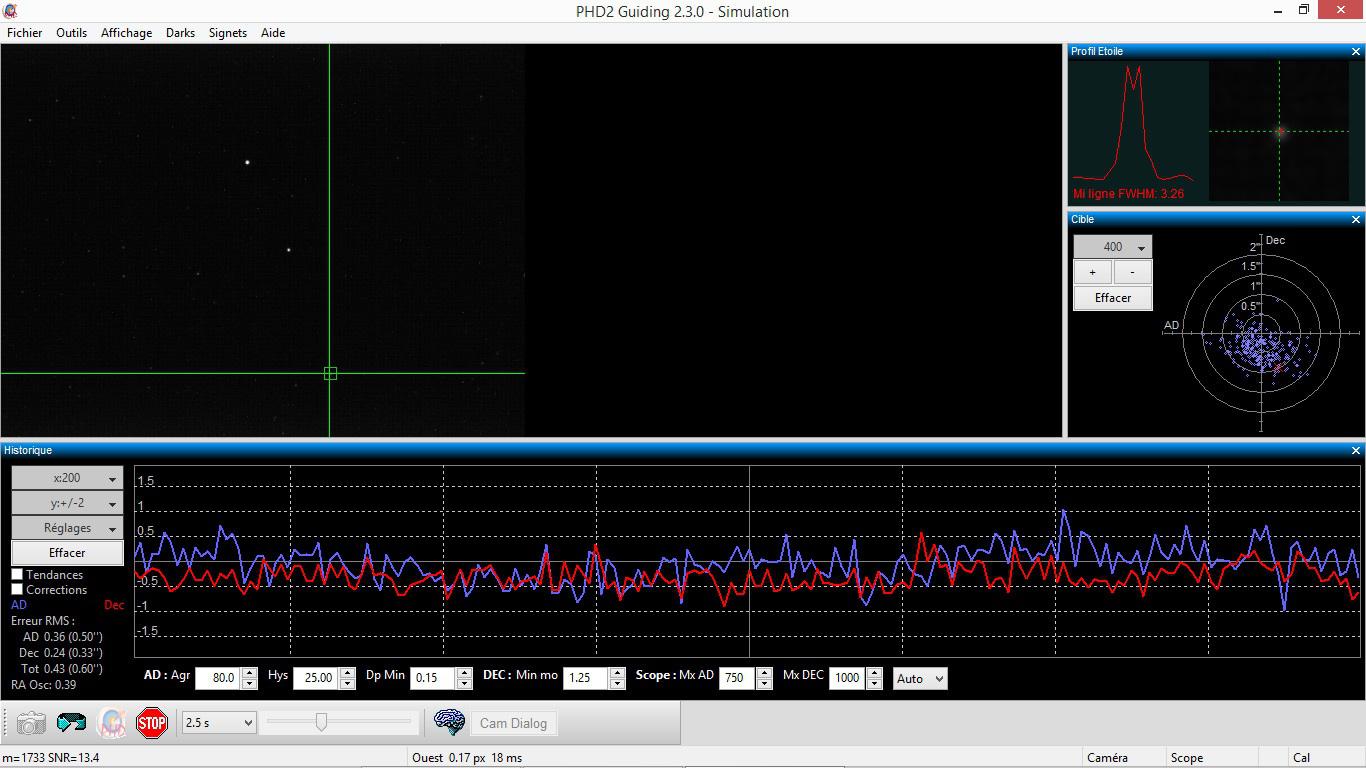Viewport: 1366px width, 768px height.
Task: Decrease Dp Min value with down arrow
Action: point(464,684)
